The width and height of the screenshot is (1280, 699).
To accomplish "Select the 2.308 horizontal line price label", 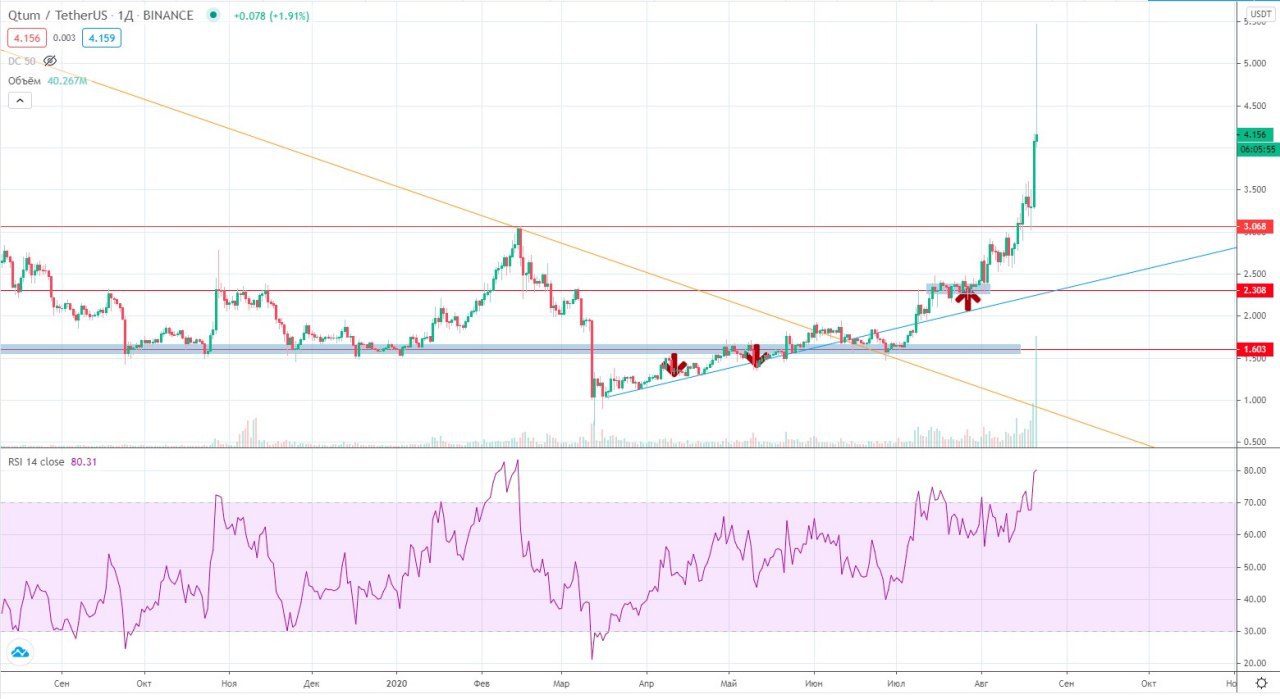I will tap(1255, 290).
